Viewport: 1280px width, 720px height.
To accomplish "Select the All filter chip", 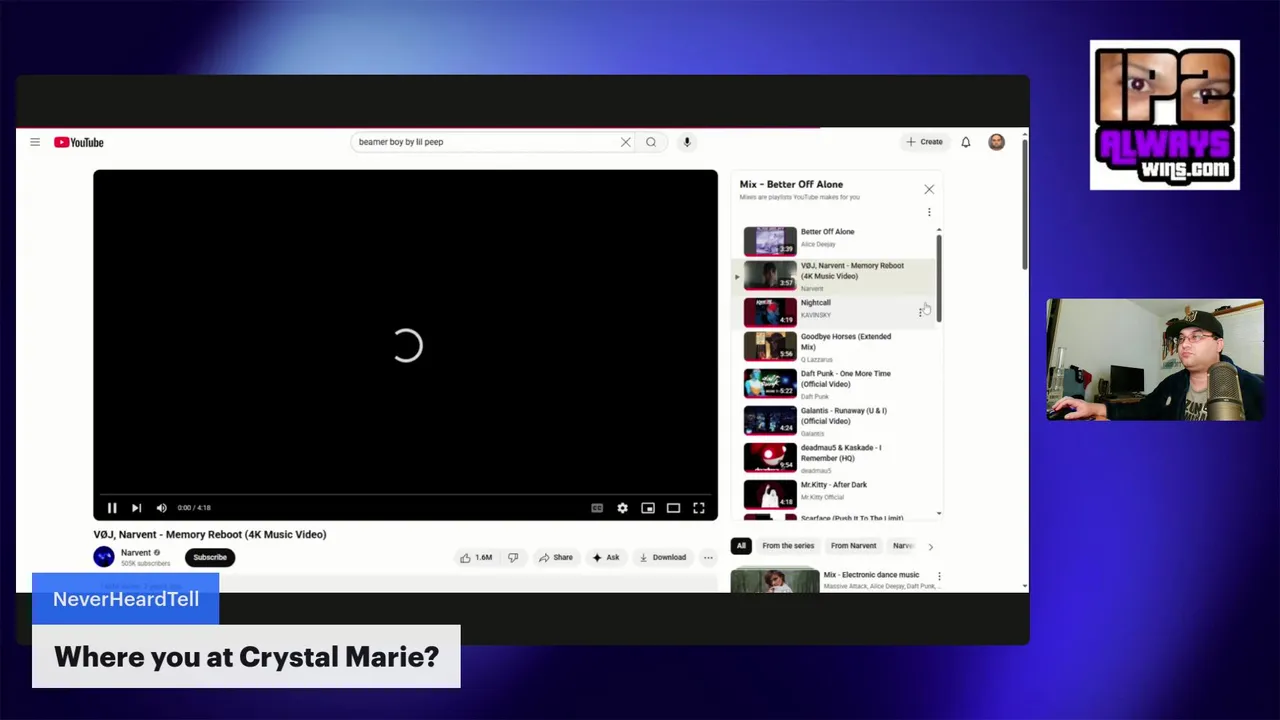I will pyautogui.click(x=741, y=546).
